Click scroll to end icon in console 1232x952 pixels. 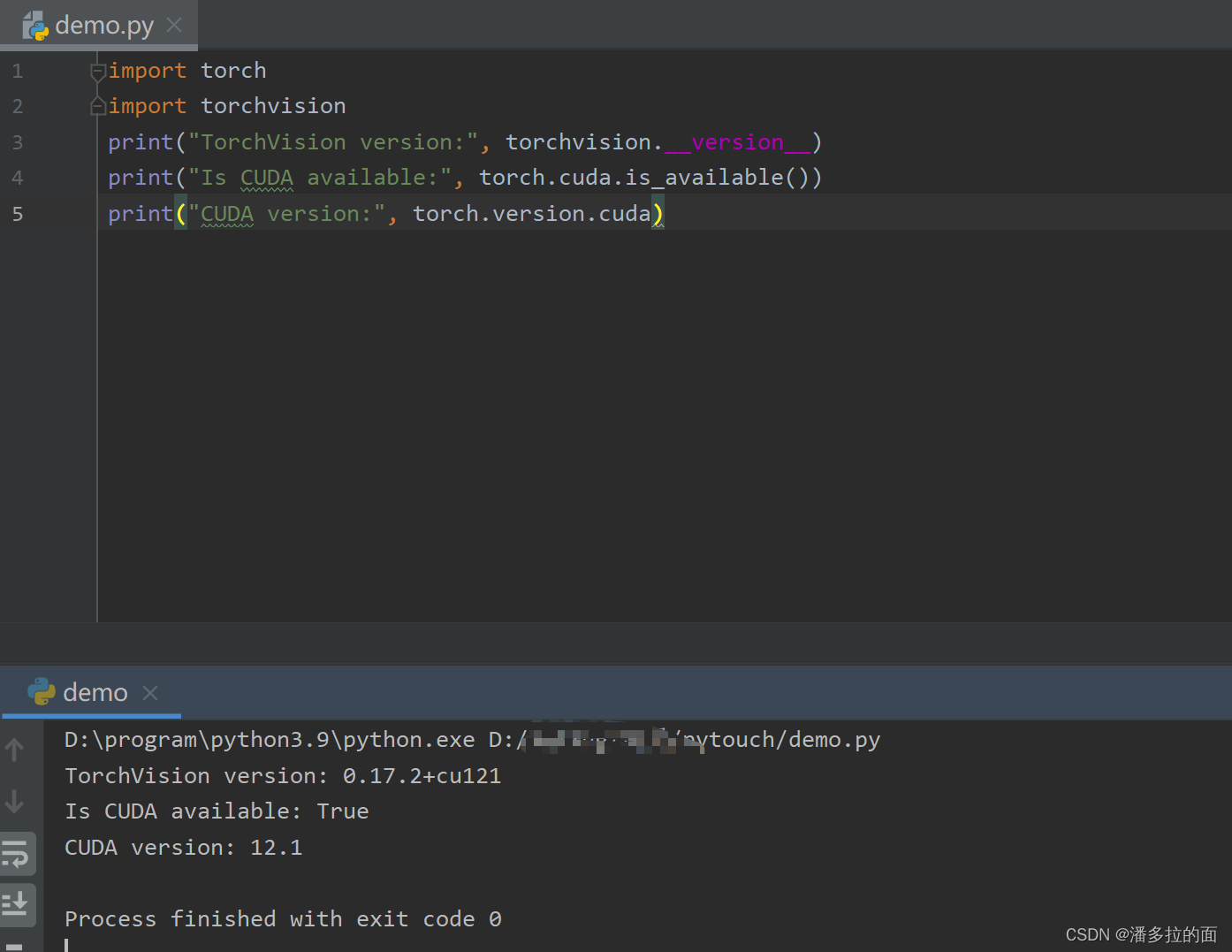(x=16, y=904)
